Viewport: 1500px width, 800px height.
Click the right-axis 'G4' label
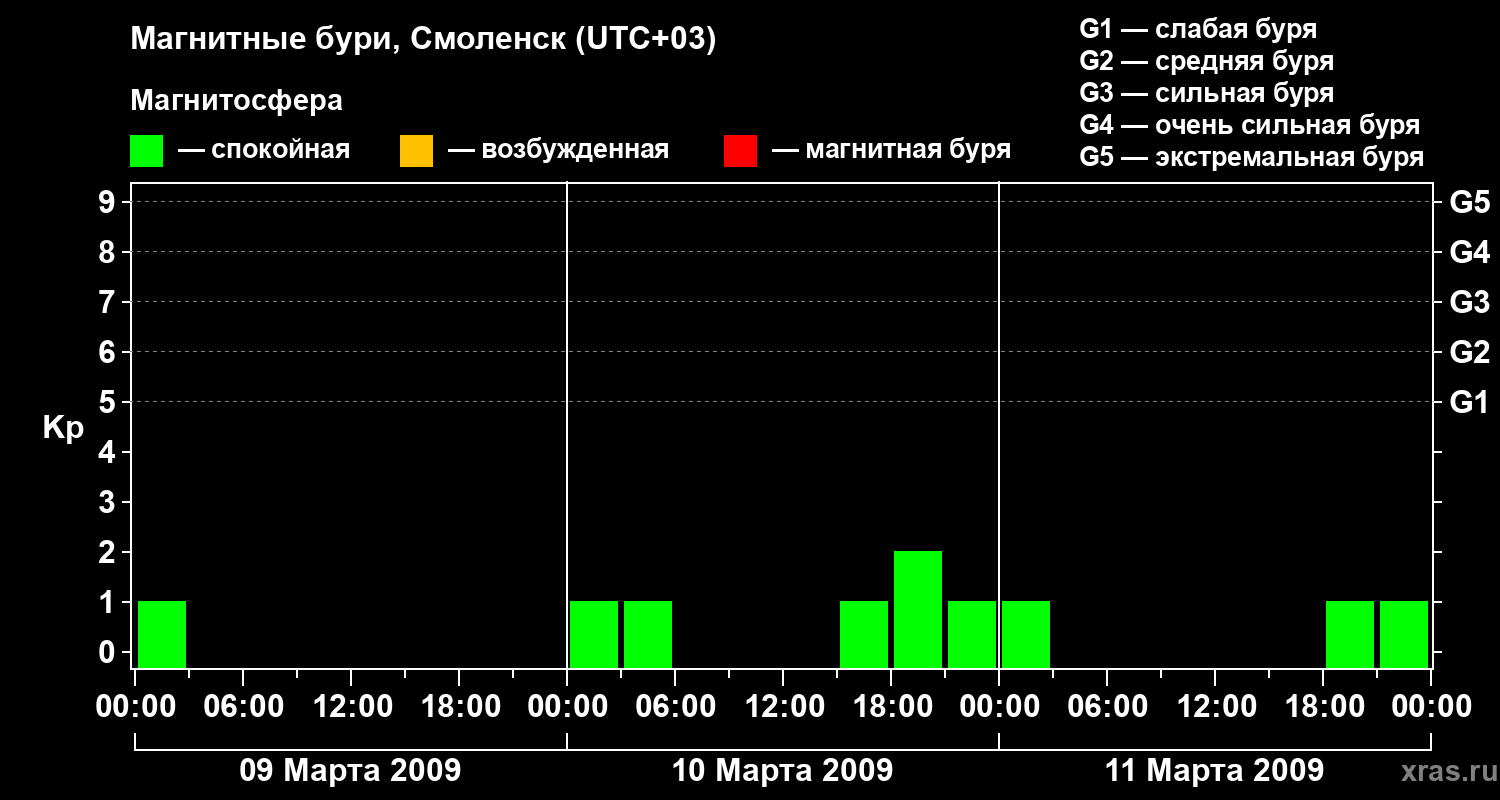[1470, 252]
